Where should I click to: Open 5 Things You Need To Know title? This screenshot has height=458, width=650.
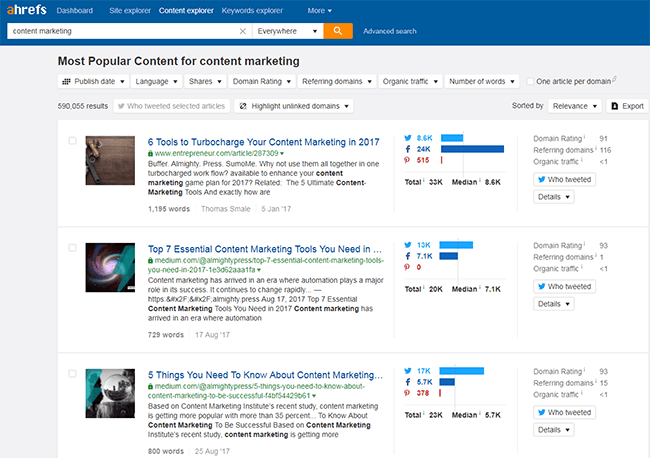265,375
